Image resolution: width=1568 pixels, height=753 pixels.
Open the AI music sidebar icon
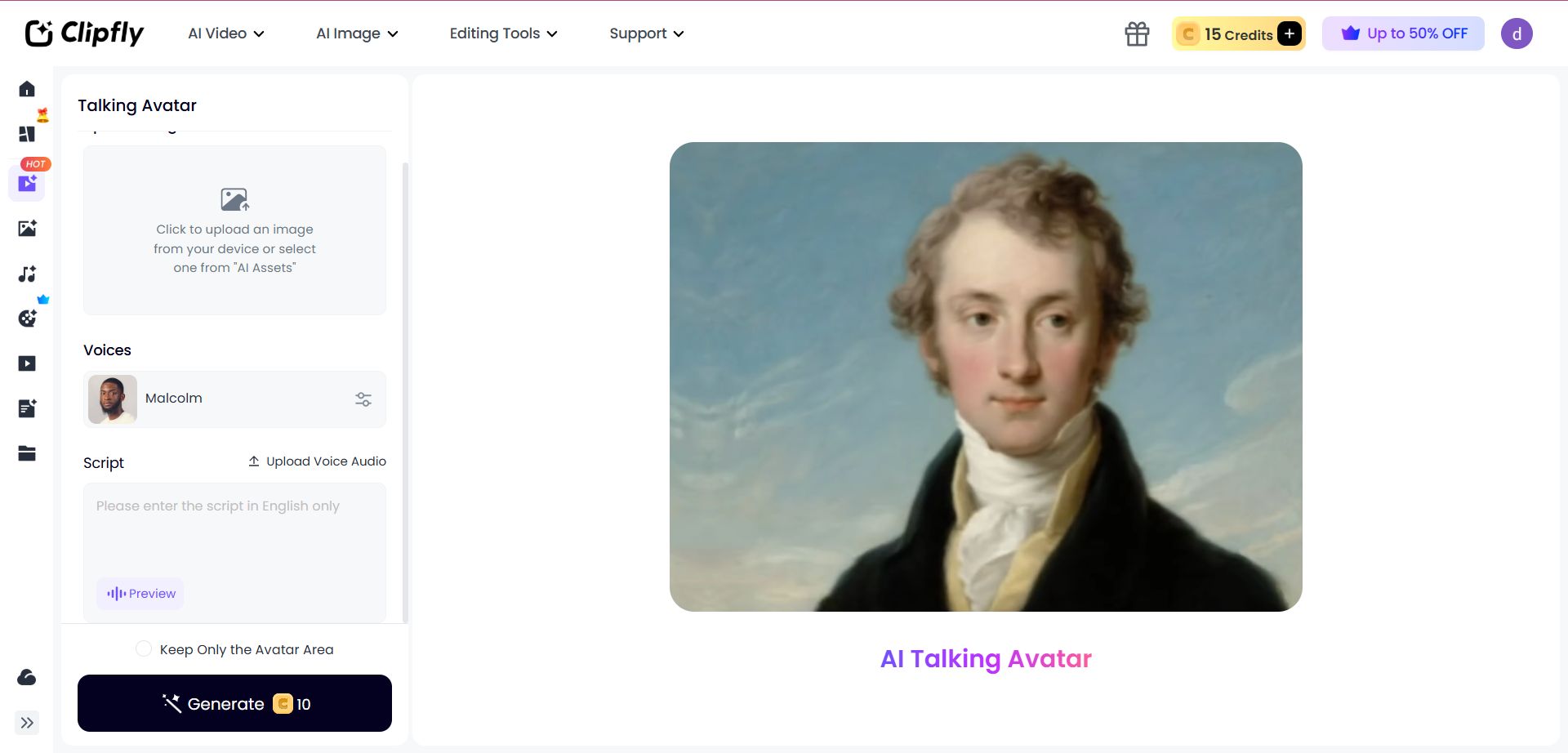click(27, 274)
